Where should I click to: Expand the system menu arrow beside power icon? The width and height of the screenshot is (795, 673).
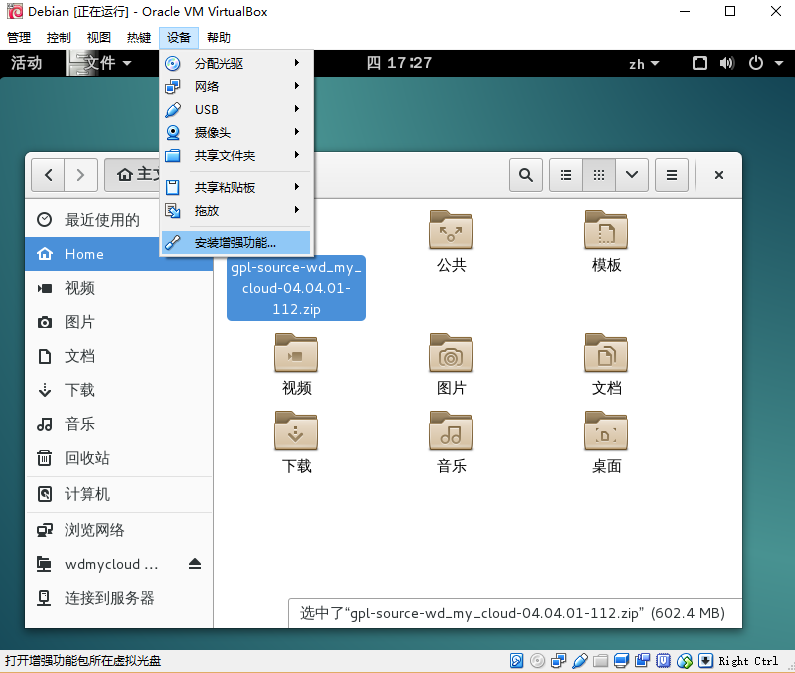(x=779, y=63)
